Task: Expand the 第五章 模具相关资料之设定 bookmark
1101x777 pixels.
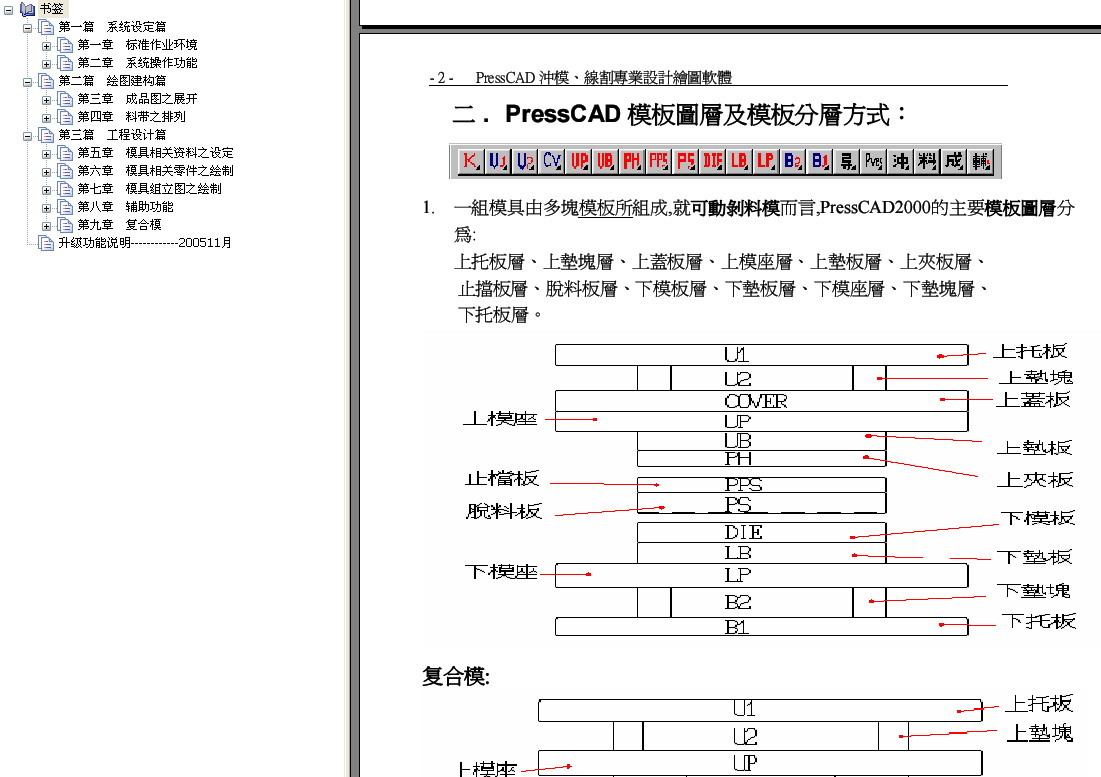Action: tap(46, 154)
